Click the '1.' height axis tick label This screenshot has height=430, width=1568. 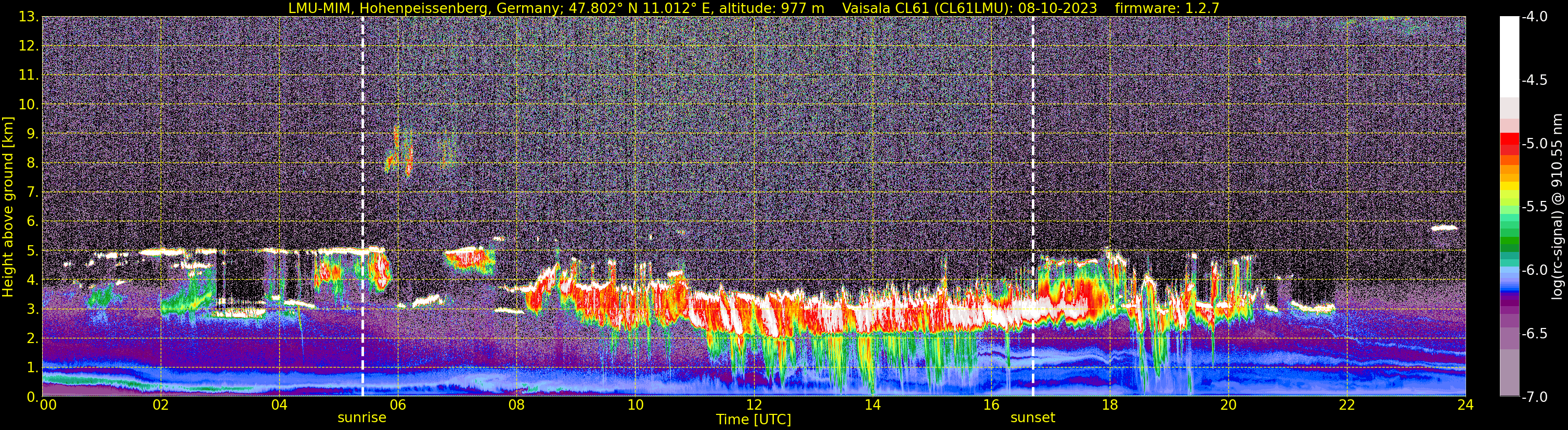click(x=32, y=368)
